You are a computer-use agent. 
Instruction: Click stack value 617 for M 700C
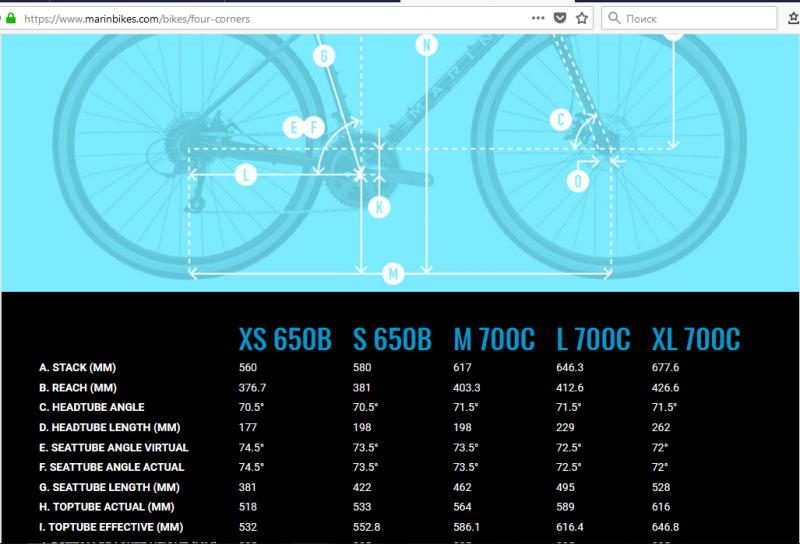[x=462, y=367]
